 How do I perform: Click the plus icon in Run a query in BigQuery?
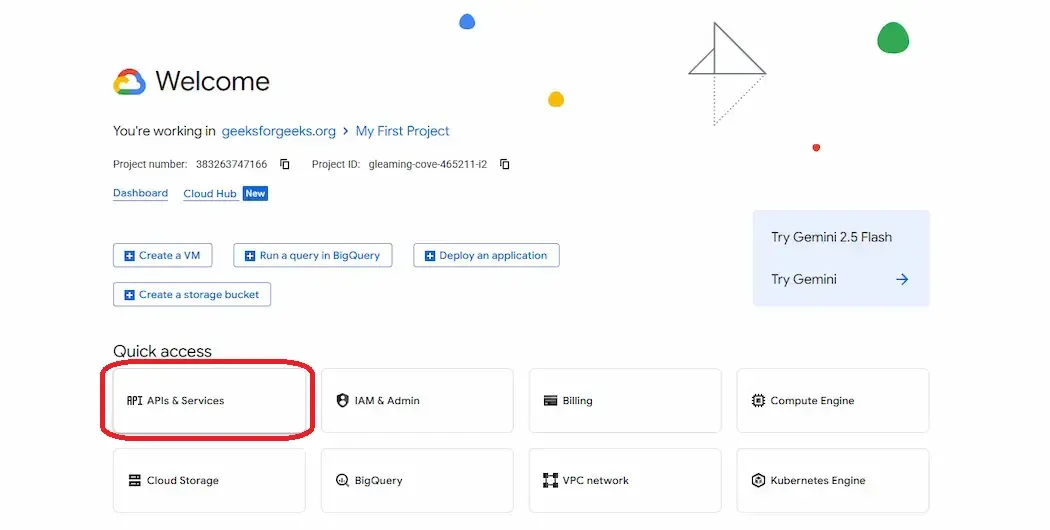click(x=250, y=256)
